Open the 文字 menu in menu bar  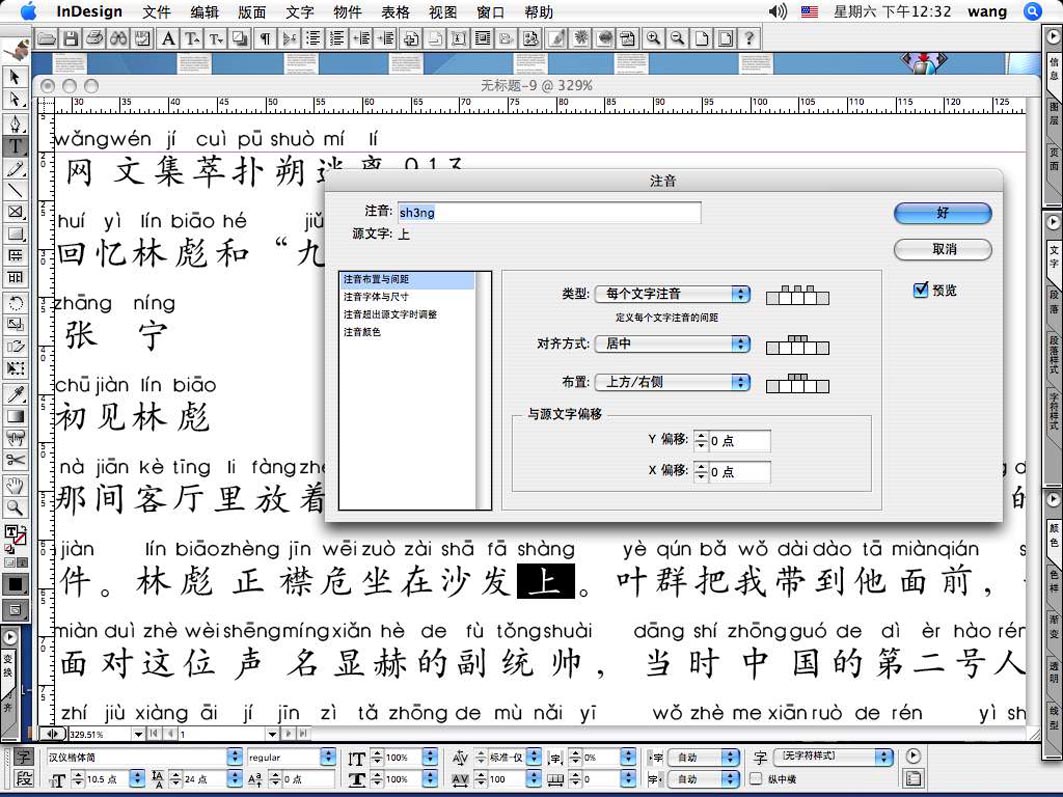(x=299, y=12)
